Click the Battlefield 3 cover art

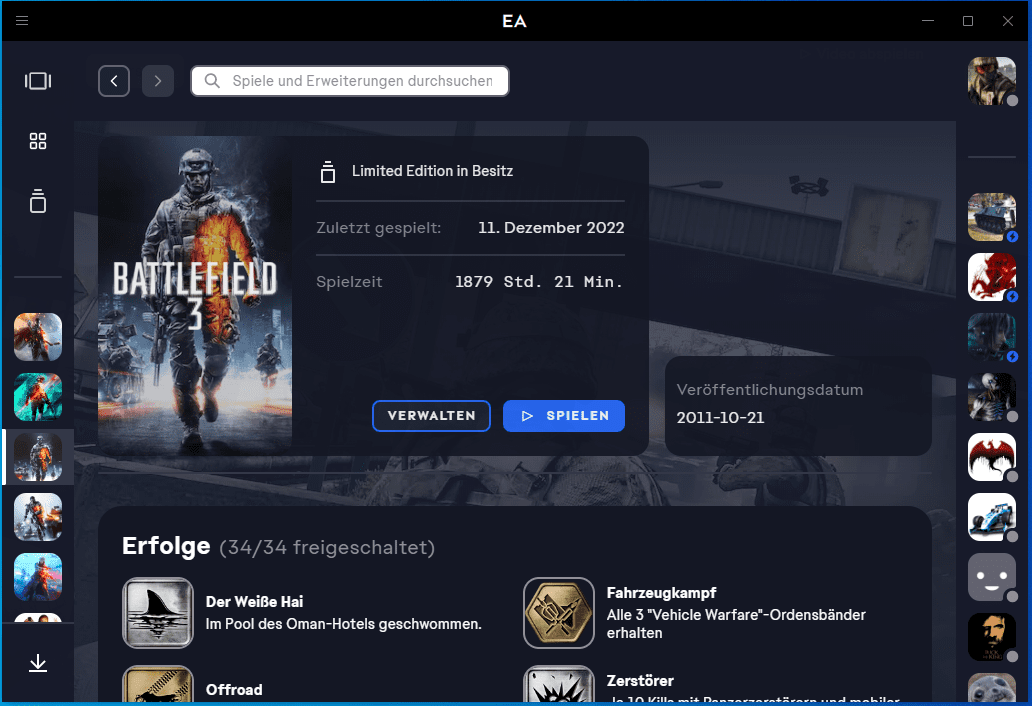click(x=195, y=295)
